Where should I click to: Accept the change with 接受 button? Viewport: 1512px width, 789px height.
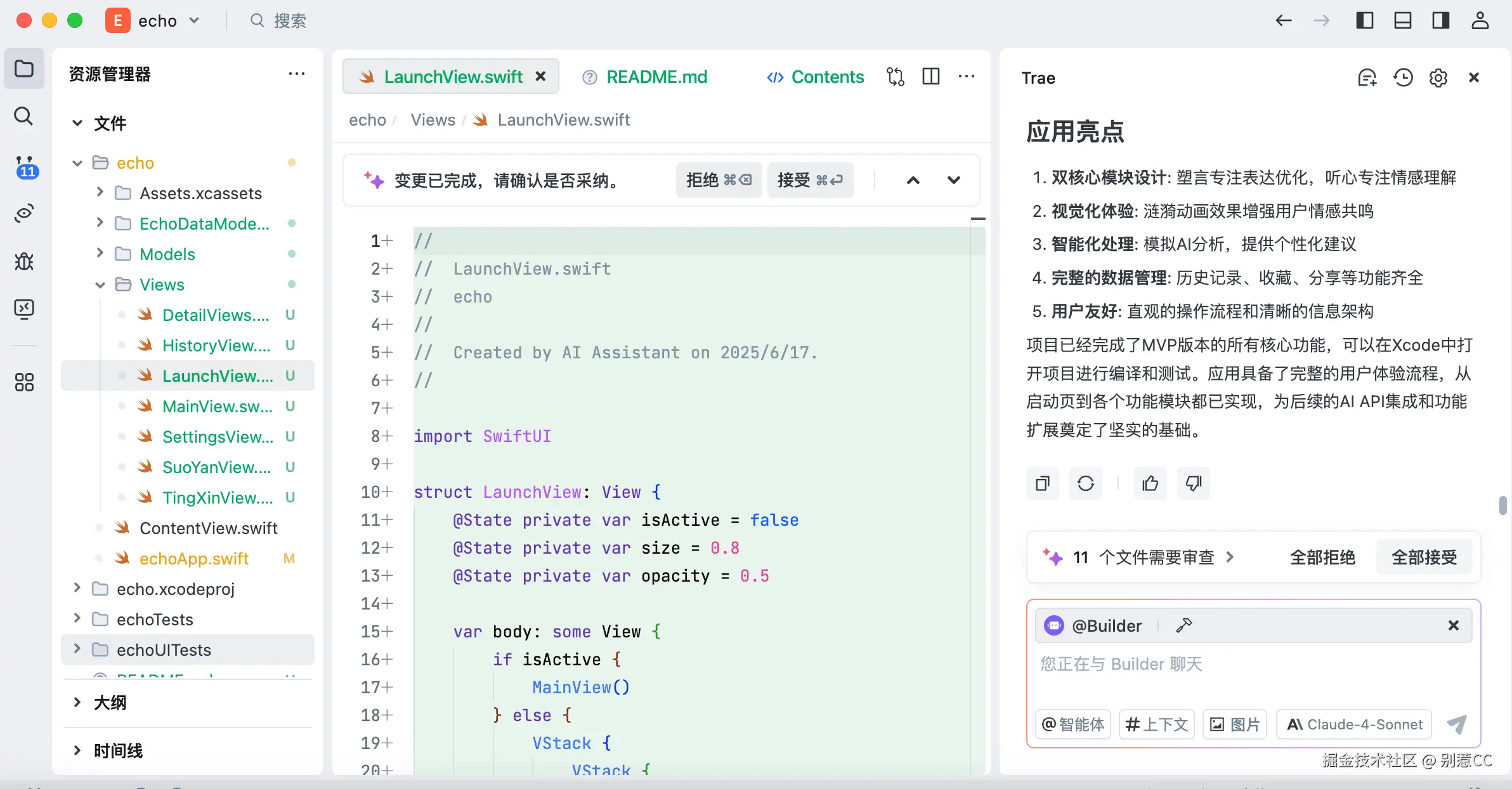point(809,180)
